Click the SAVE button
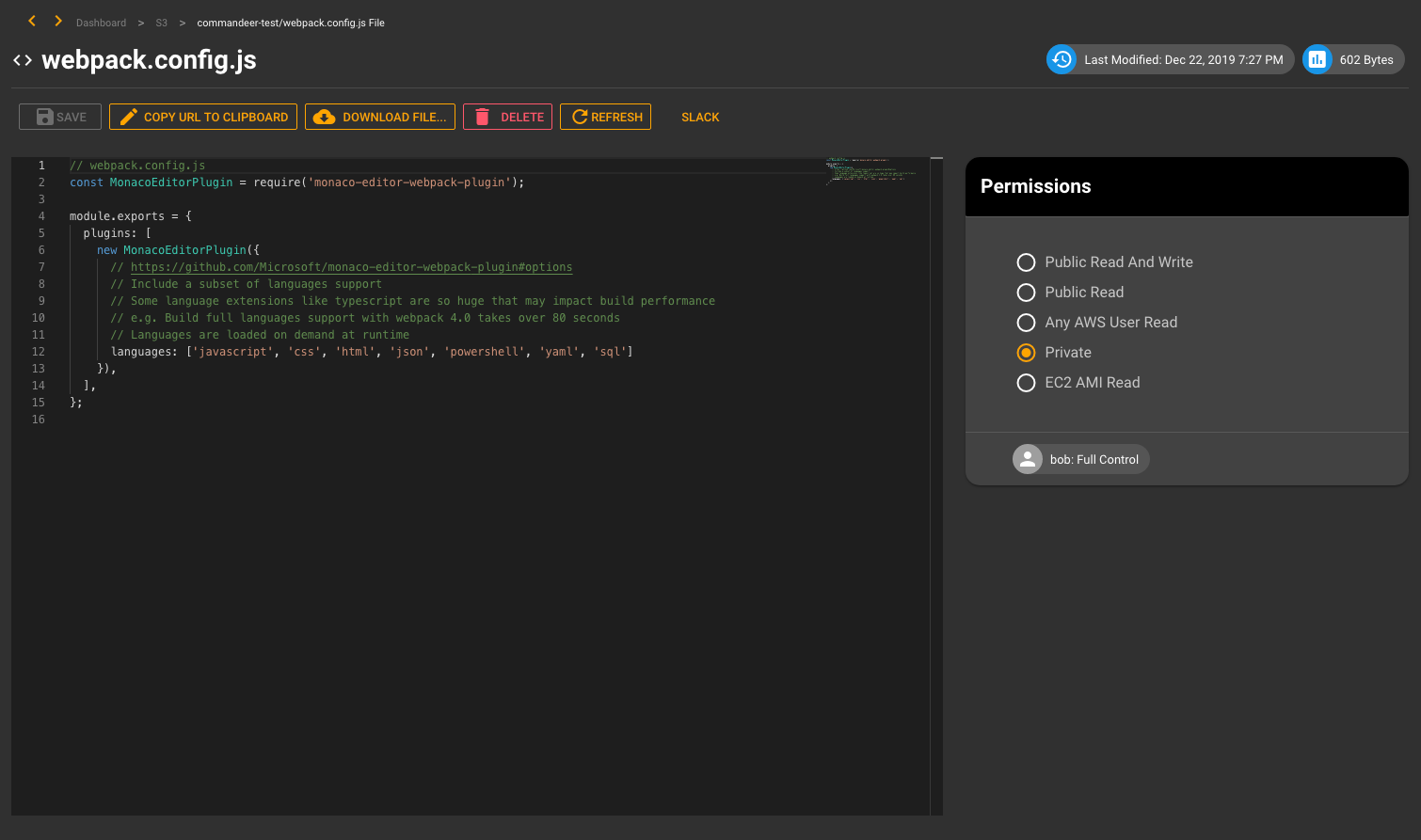 [x=60, y=117]
